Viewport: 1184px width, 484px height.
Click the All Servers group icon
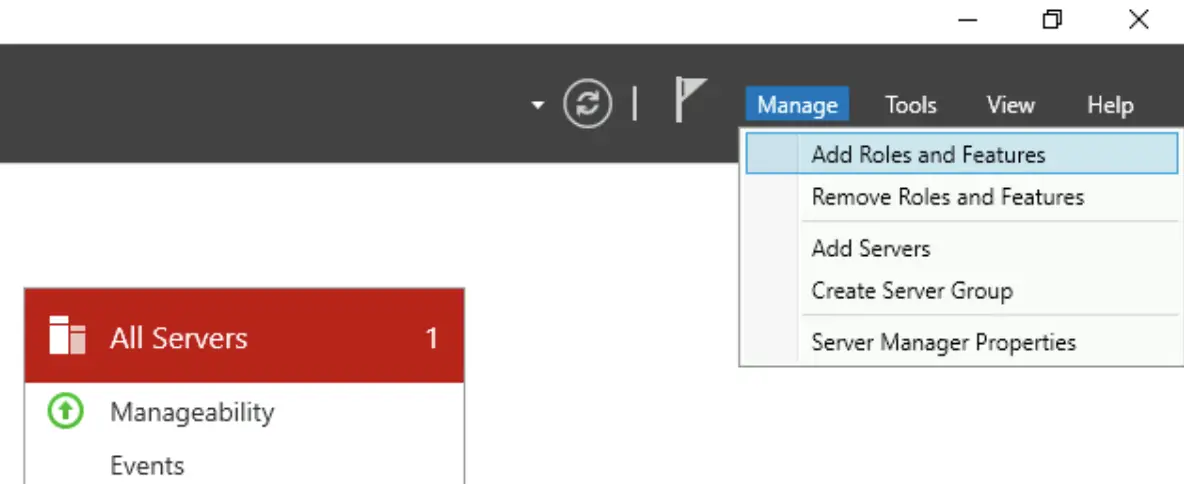(68, 337)
